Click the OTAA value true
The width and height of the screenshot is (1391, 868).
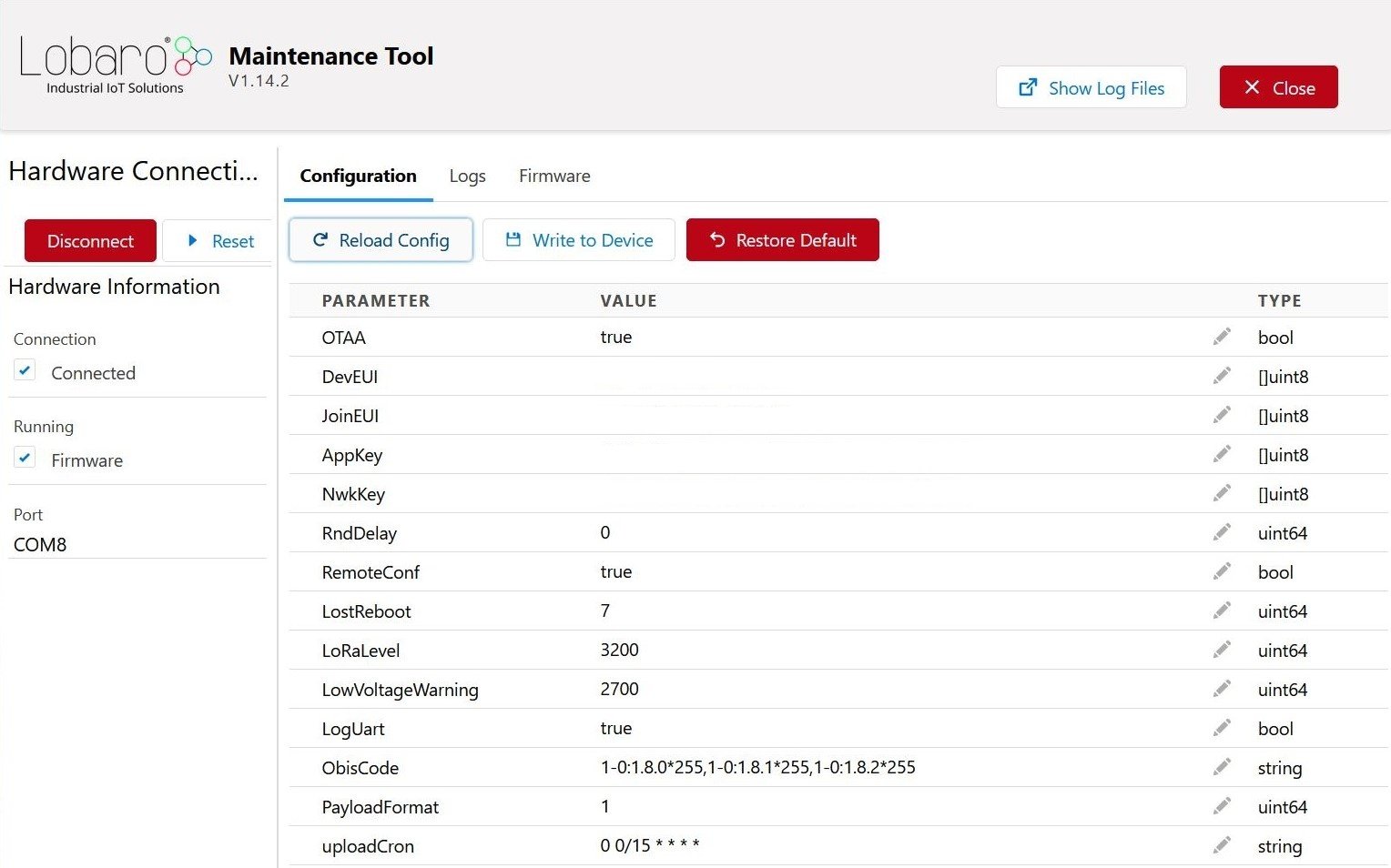pyautogui.click(x=616, y=337)
